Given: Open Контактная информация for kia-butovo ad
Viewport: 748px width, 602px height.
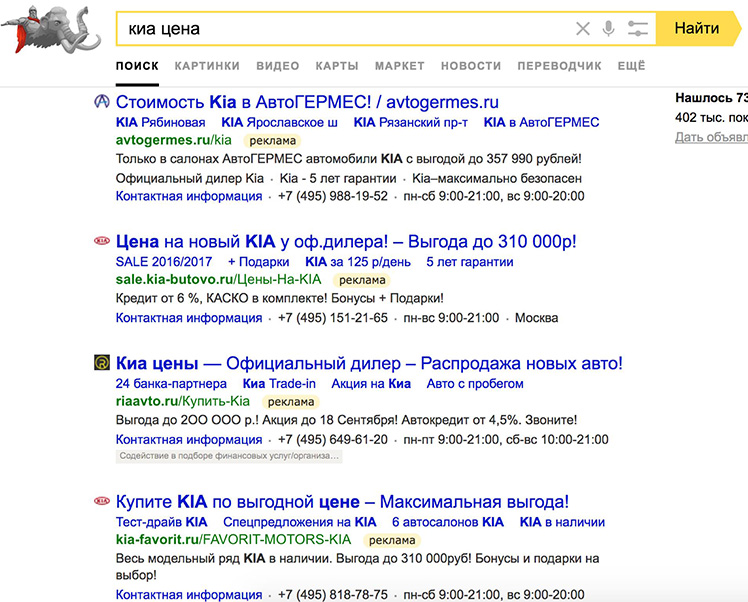Looking at the screenshot, I should 189,318.
